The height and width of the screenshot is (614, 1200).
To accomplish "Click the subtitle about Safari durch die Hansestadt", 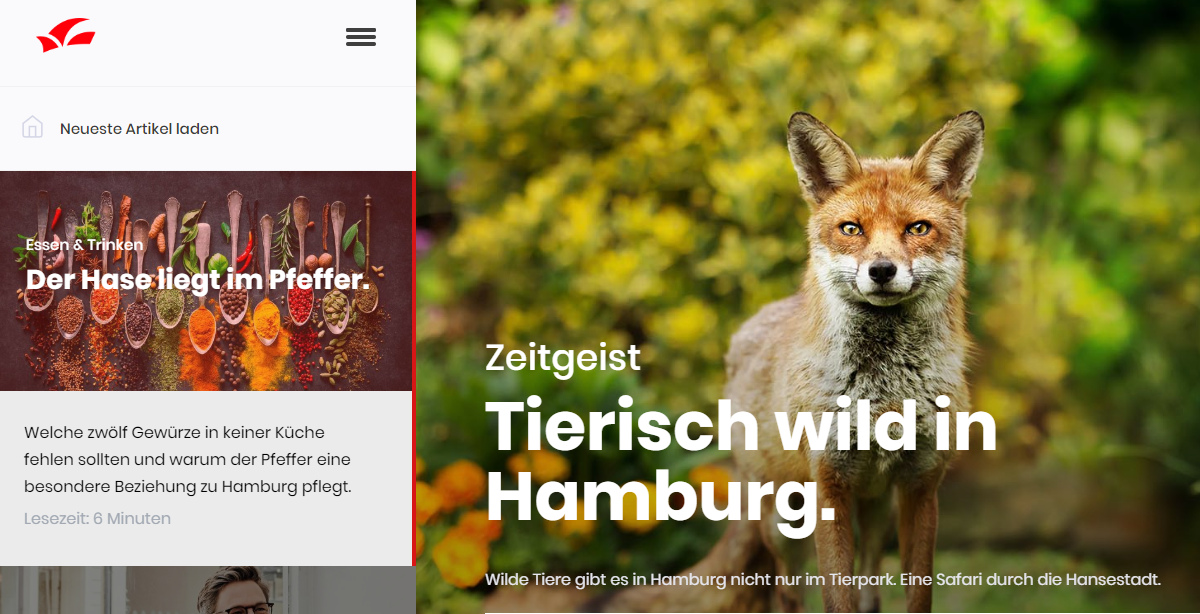I will point(823,579).
